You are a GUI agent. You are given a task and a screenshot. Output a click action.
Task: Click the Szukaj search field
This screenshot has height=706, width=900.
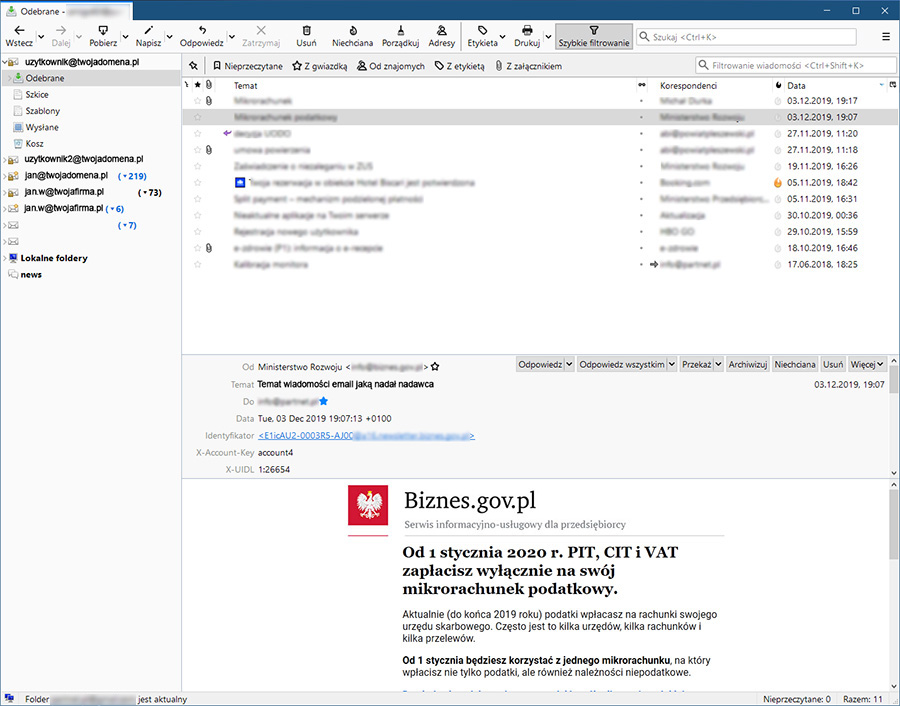750,37
